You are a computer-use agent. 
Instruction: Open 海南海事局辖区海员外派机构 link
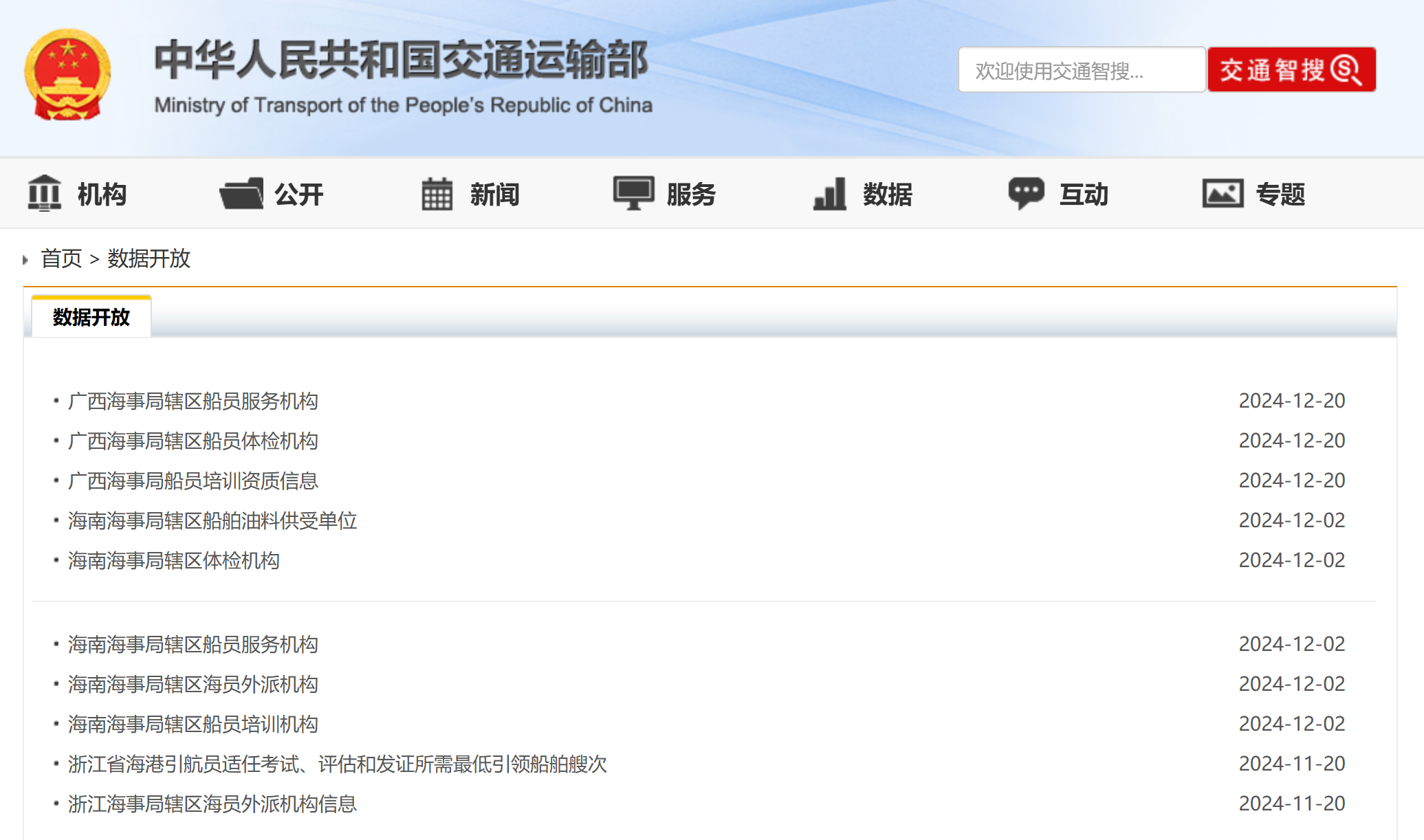click(193, 684)
